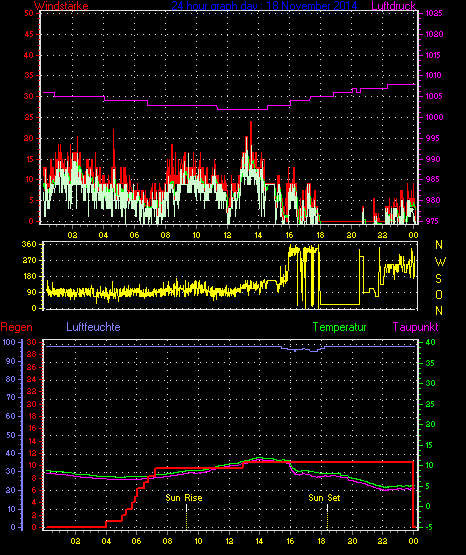Click the Luftdruck label at top right

click(393, 5)
